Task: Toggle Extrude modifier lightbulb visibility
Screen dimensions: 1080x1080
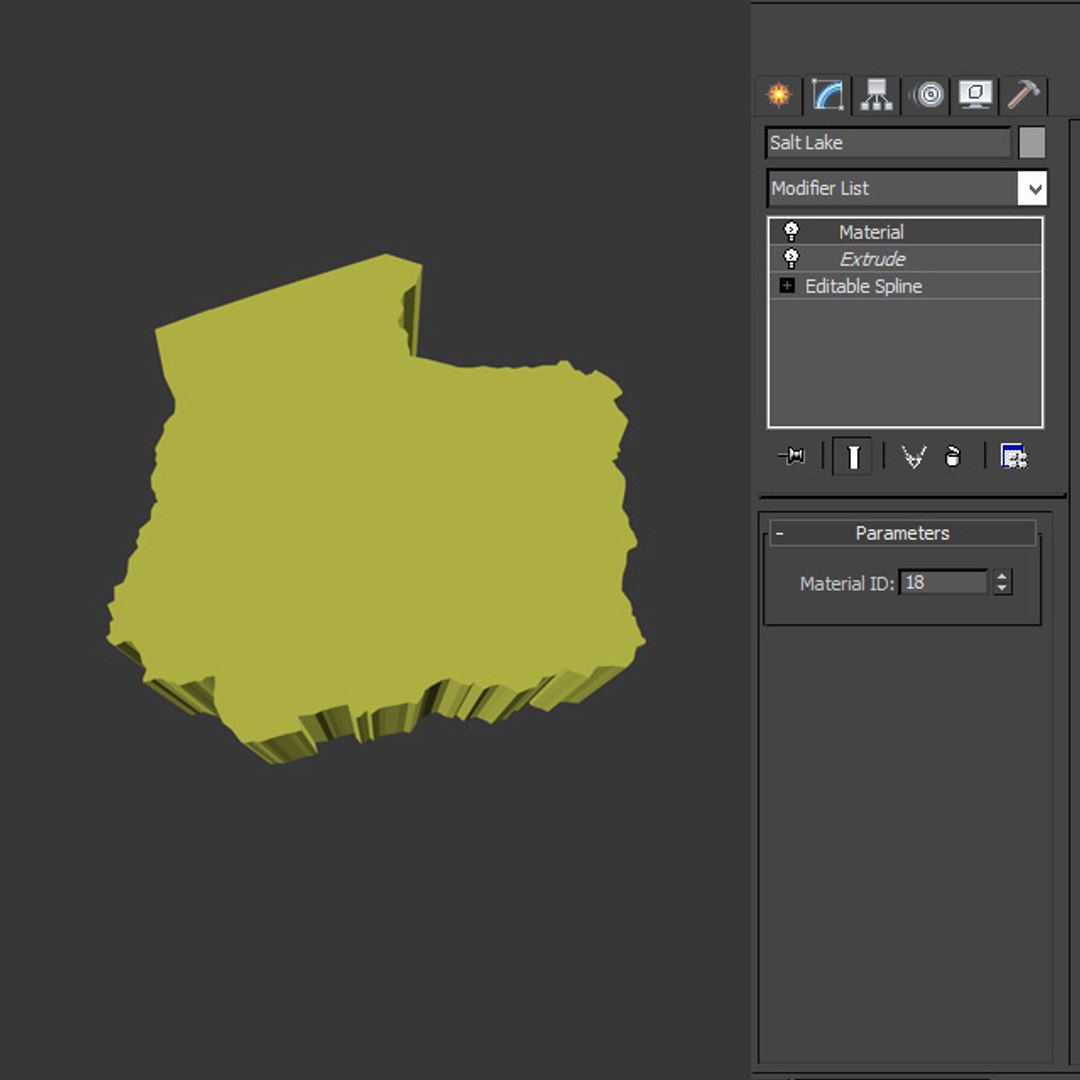Action: [791, 258]
